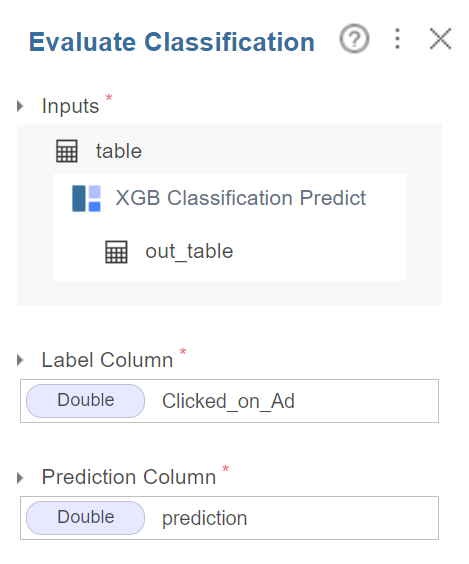Click the Evaluate Classification title

(x=172, y=42)
